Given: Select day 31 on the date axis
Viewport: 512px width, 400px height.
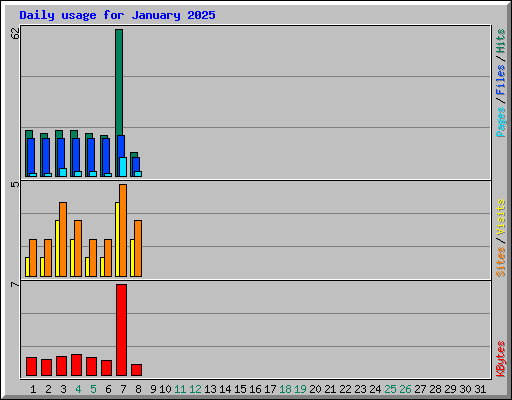Looking at the screenshot, I should tap(480, 389).
